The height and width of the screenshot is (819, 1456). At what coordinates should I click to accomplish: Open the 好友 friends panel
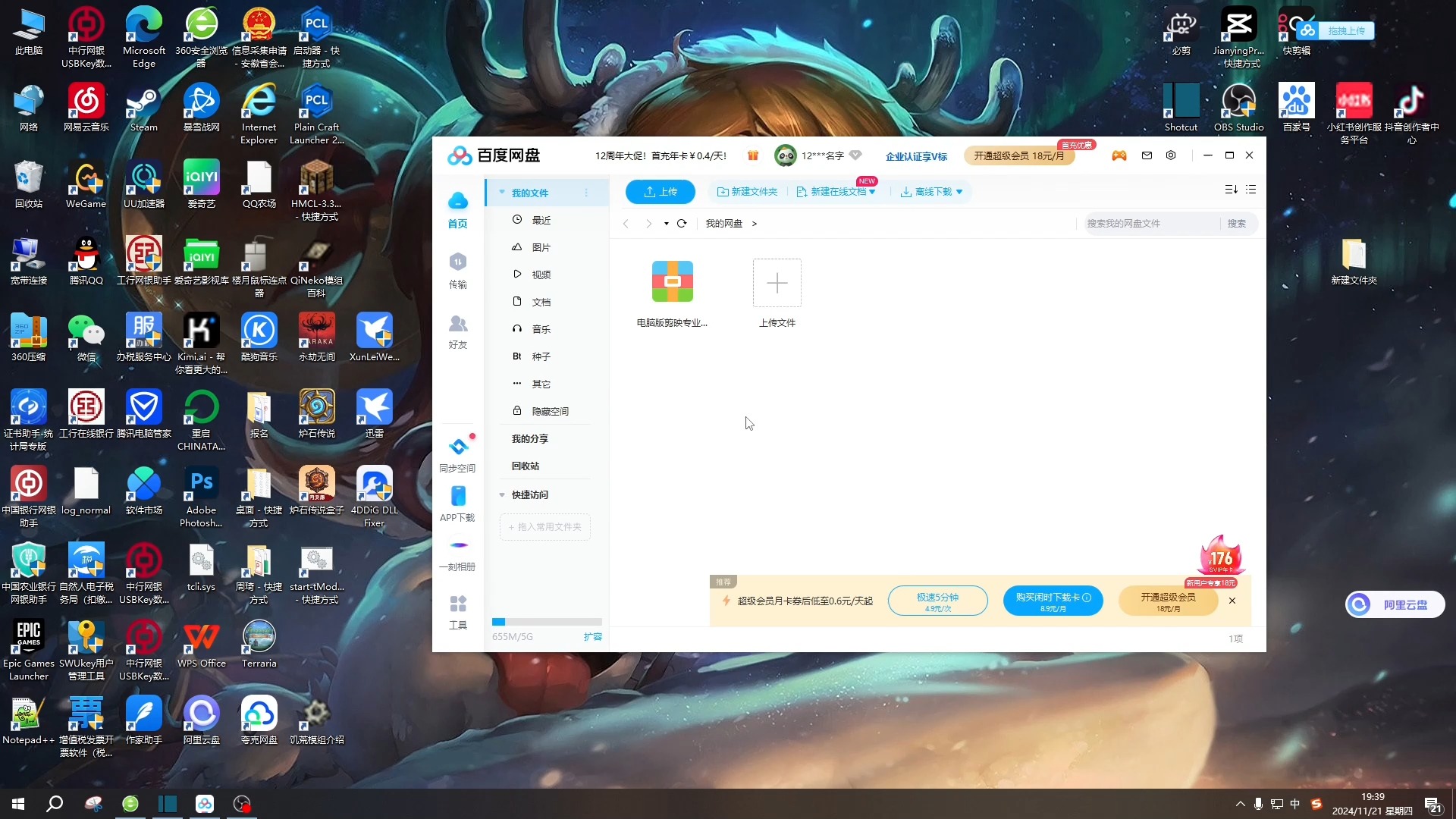coord(457,331)
